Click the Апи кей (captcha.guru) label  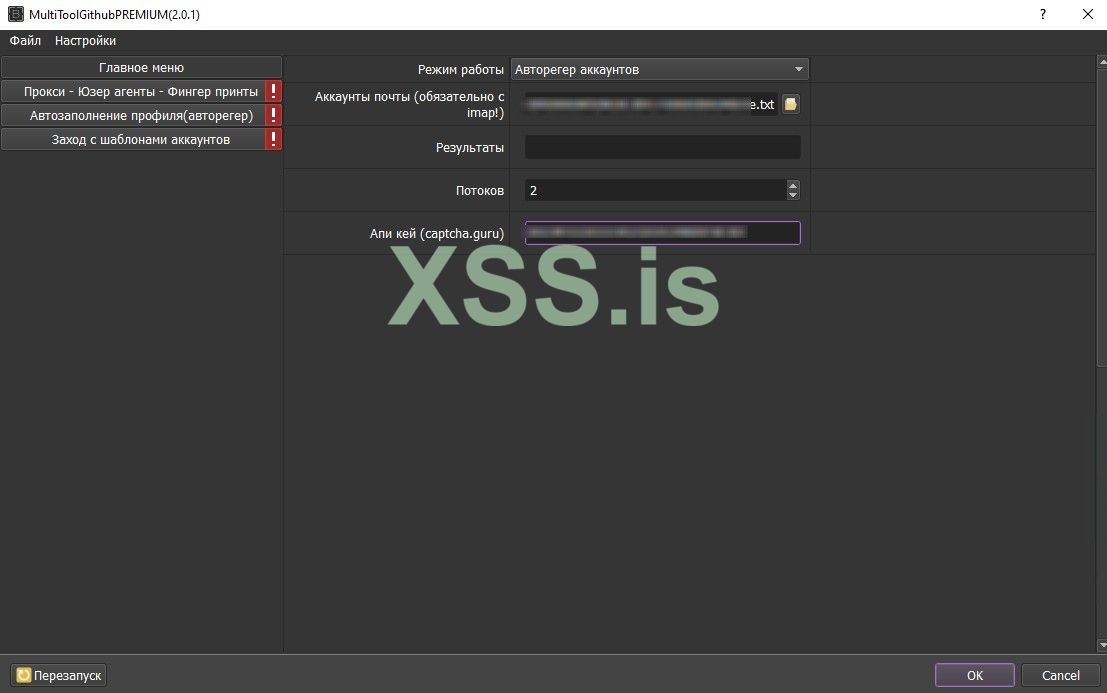click(436, 234)
